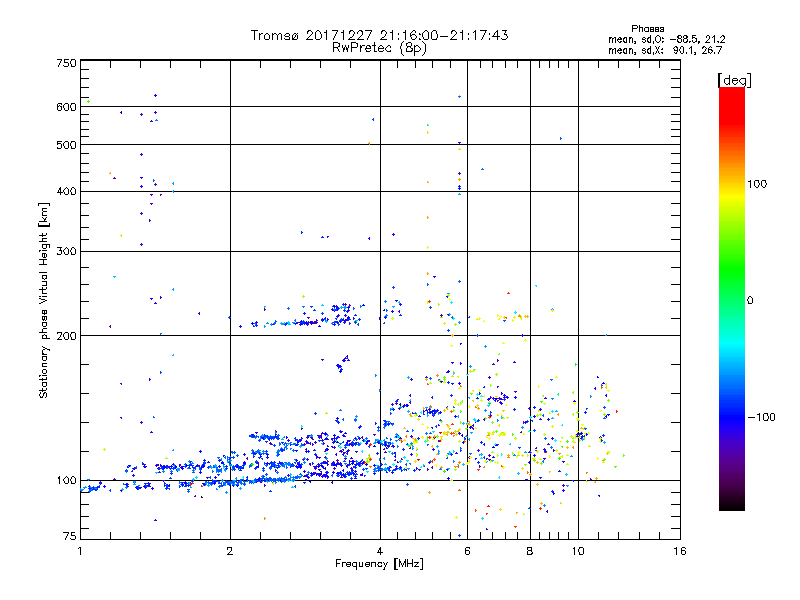The image size is (800, 600).
Task: Click the colorbar tick label '-100'
Action: [x=762, y=417]
